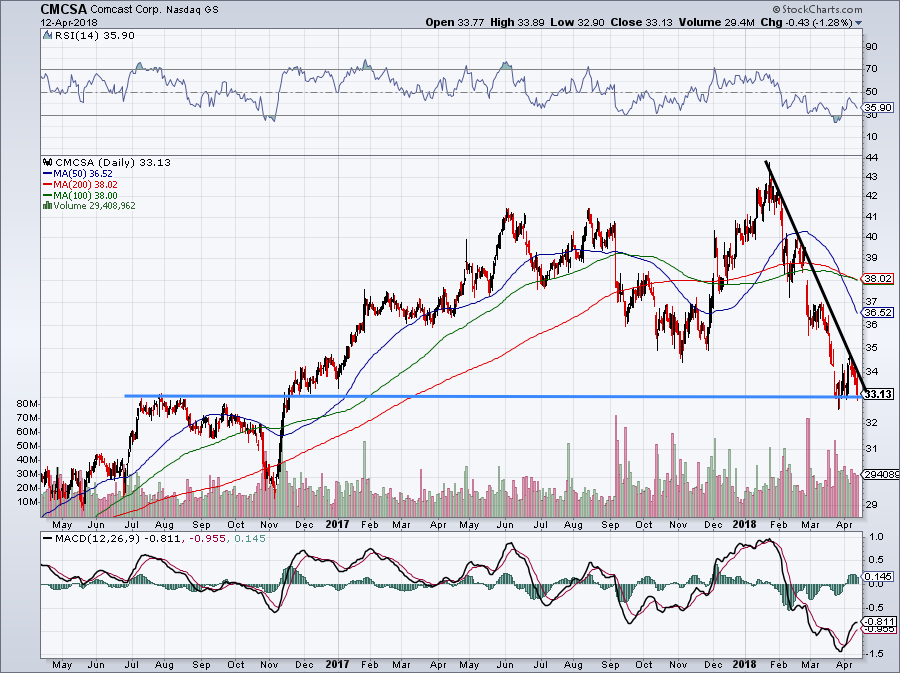Screen dimensions: 900x673
Task: Click the black 33.13 last-price tag
Action: tap(878, 394)
